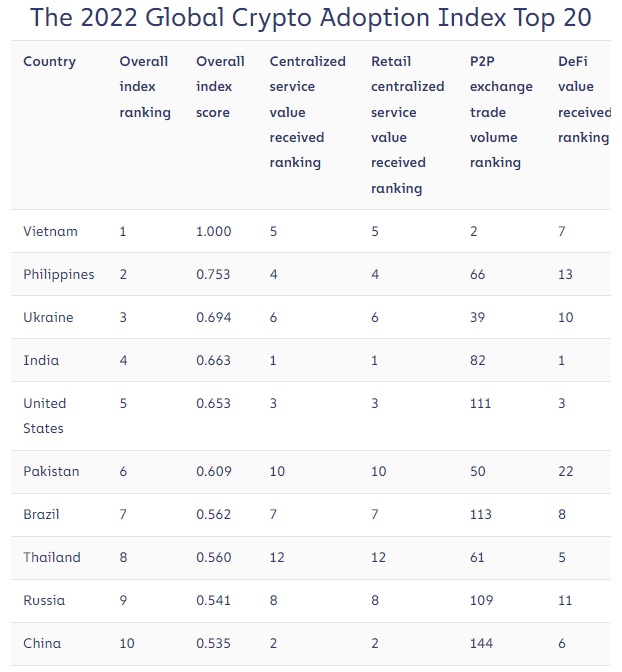Select Pakistan's DeFi ranking of 22
Image resolution: width=622 pixels, height=672 pixels.
(x=566, y=472)
